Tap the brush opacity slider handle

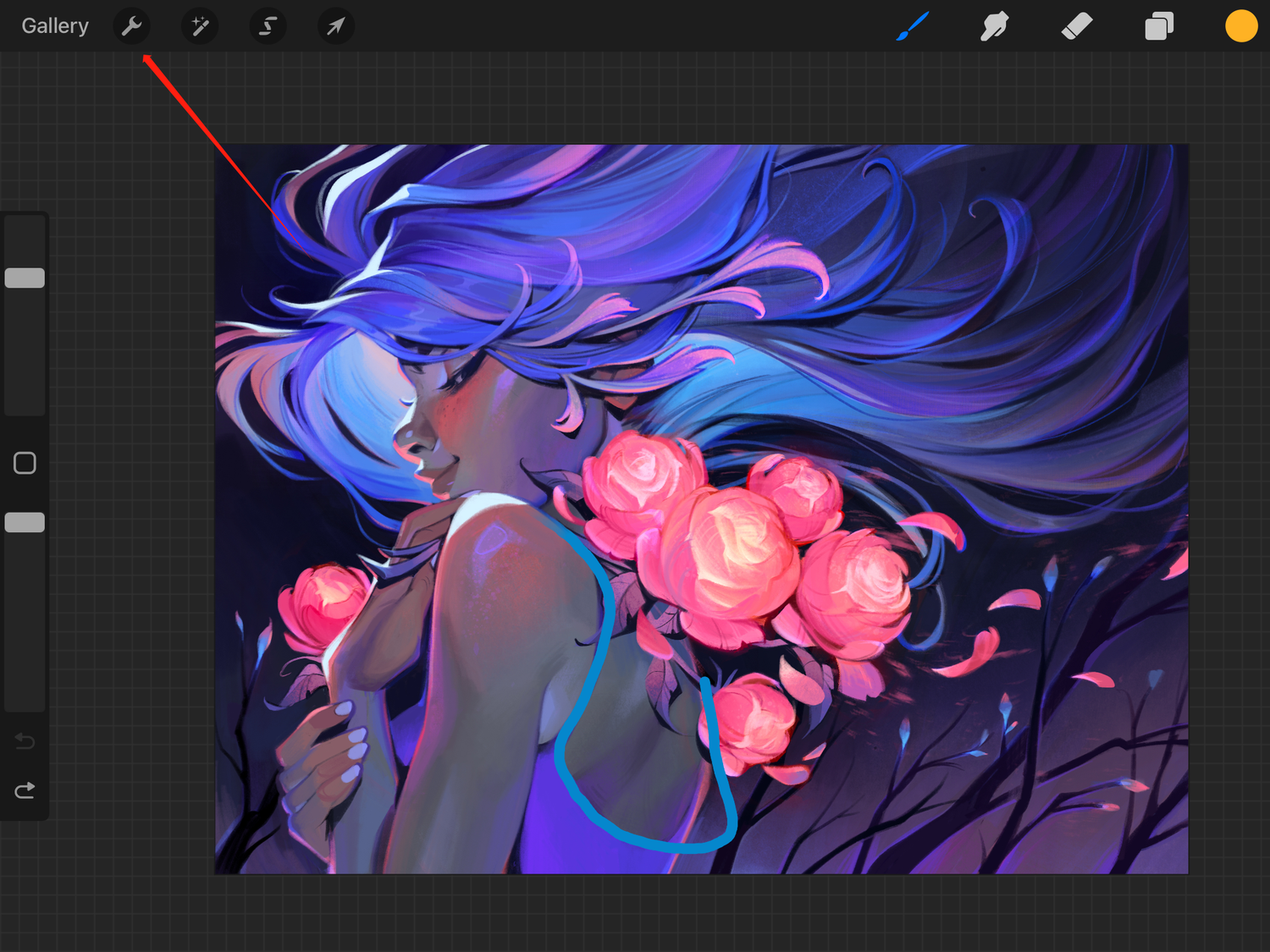(x=25, y=521)
